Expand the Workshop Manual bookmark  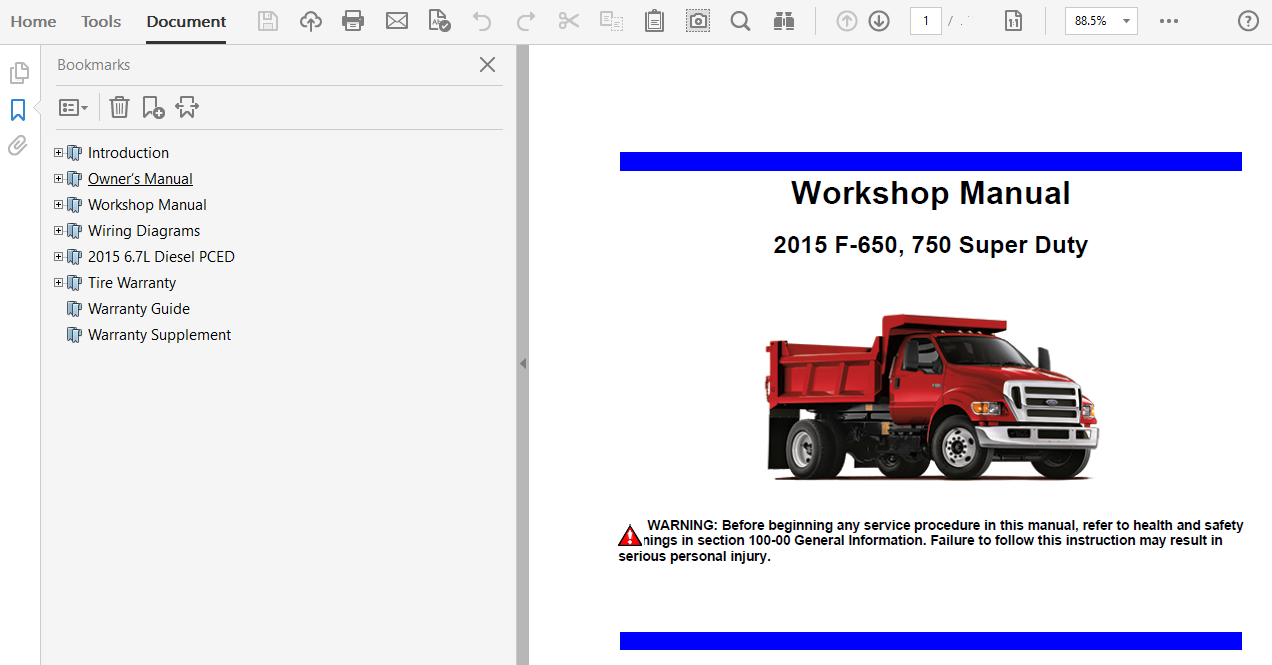click(58, 205)
